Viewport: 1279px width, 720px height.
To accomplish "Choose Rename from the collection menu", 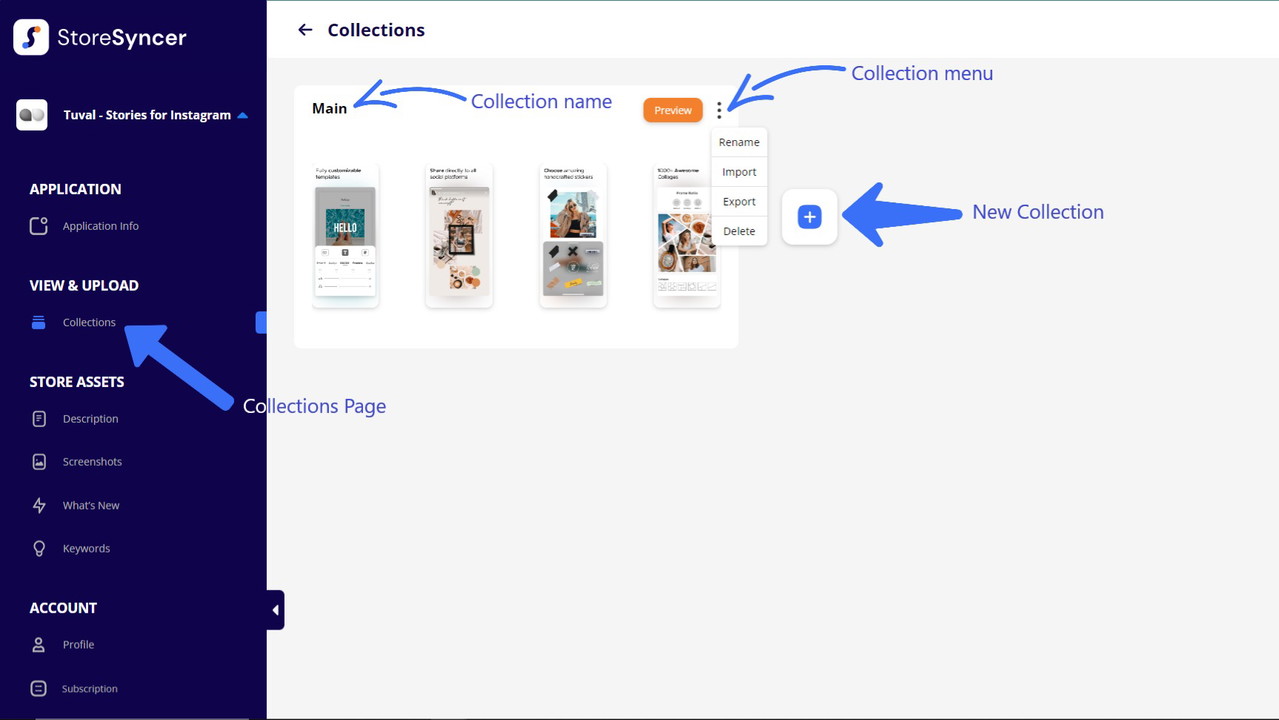I will coord(739,142).
